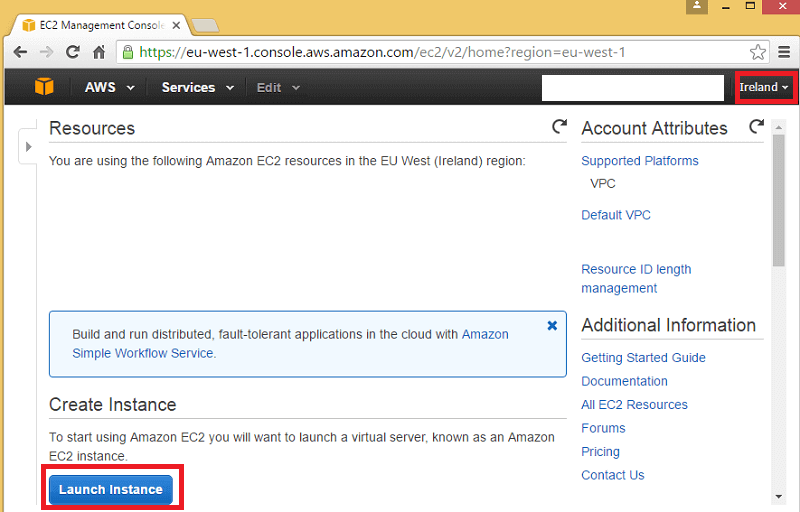
Task: Open Amazon Simple Workflow Service link
Action: click(290, 344)
